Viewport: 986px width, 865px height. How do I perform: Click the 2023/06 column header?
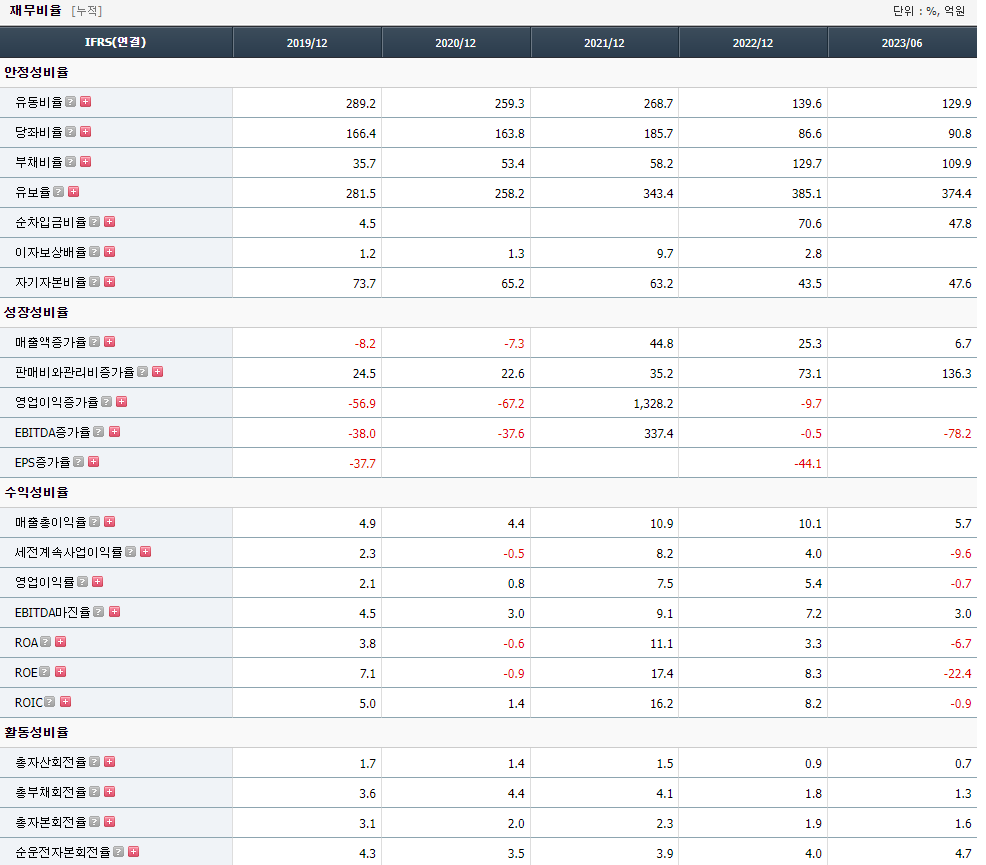902,43
